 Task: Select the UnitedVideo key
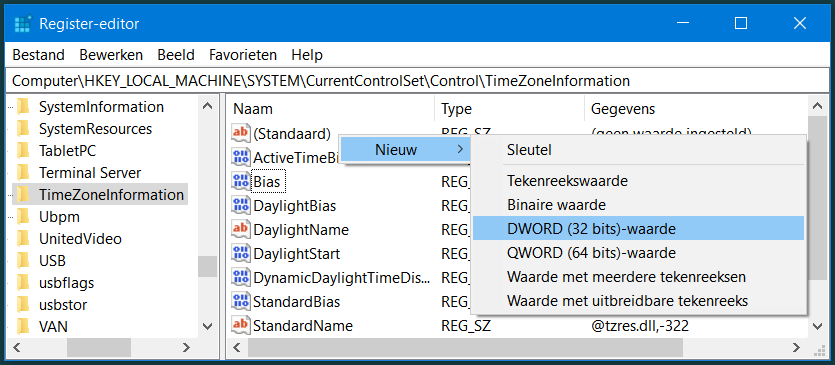coord(80,239)
